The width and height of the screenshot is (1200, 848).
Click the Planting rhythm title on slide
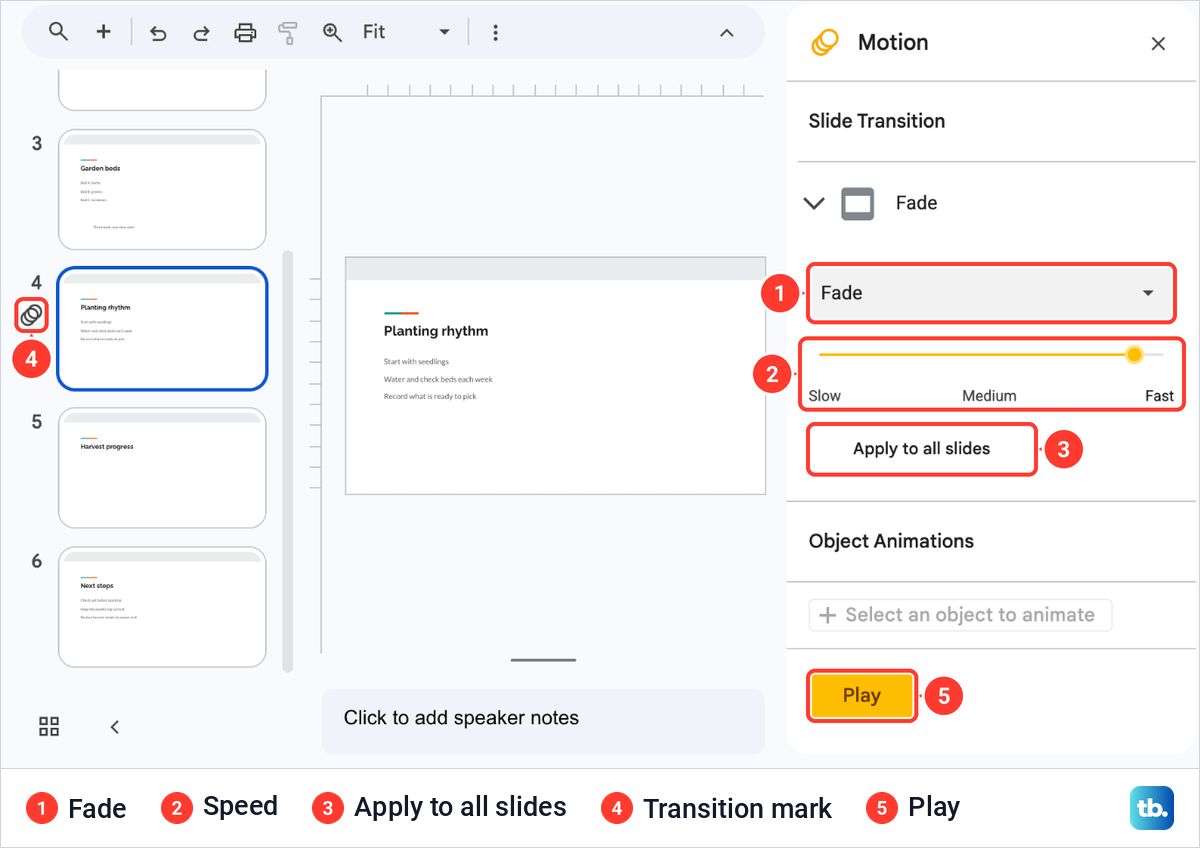[x=436, y=331]
